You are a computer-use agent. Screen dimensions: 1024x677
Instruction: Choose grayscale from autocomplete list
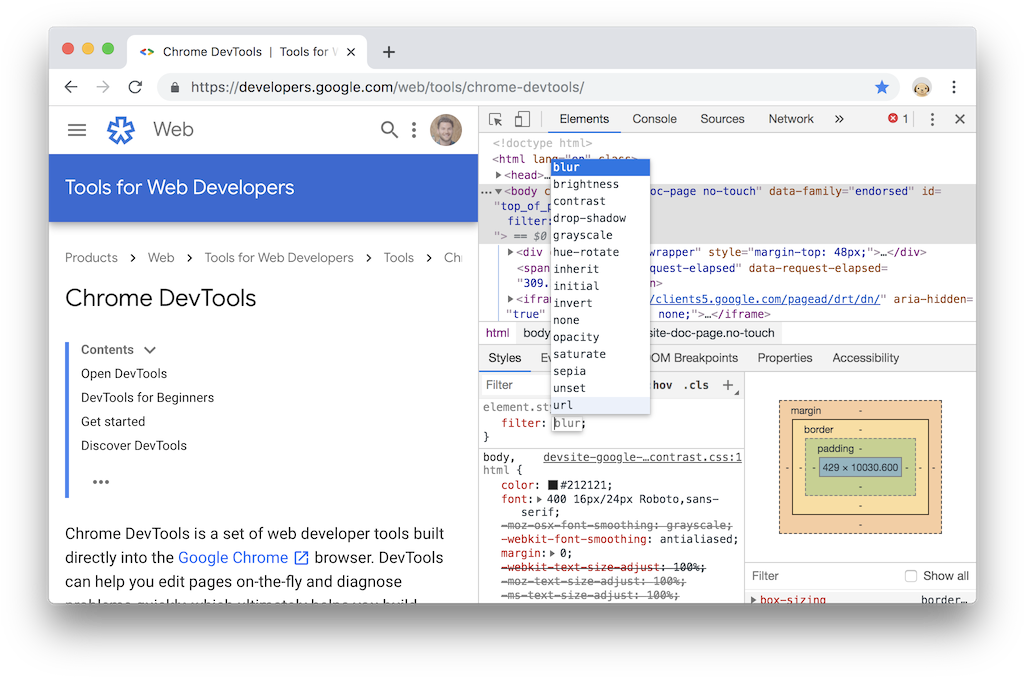tap(600, 235)
